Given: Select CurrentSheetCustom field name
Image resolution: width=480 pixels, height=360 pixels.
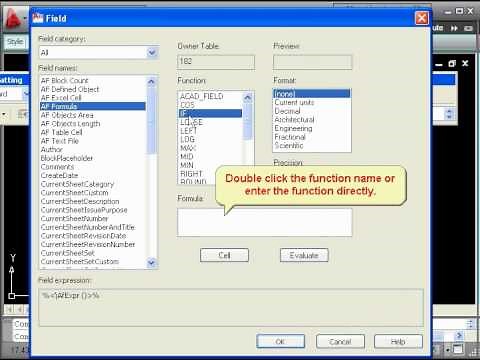Looking at the screenshot, I should (75, 193).
